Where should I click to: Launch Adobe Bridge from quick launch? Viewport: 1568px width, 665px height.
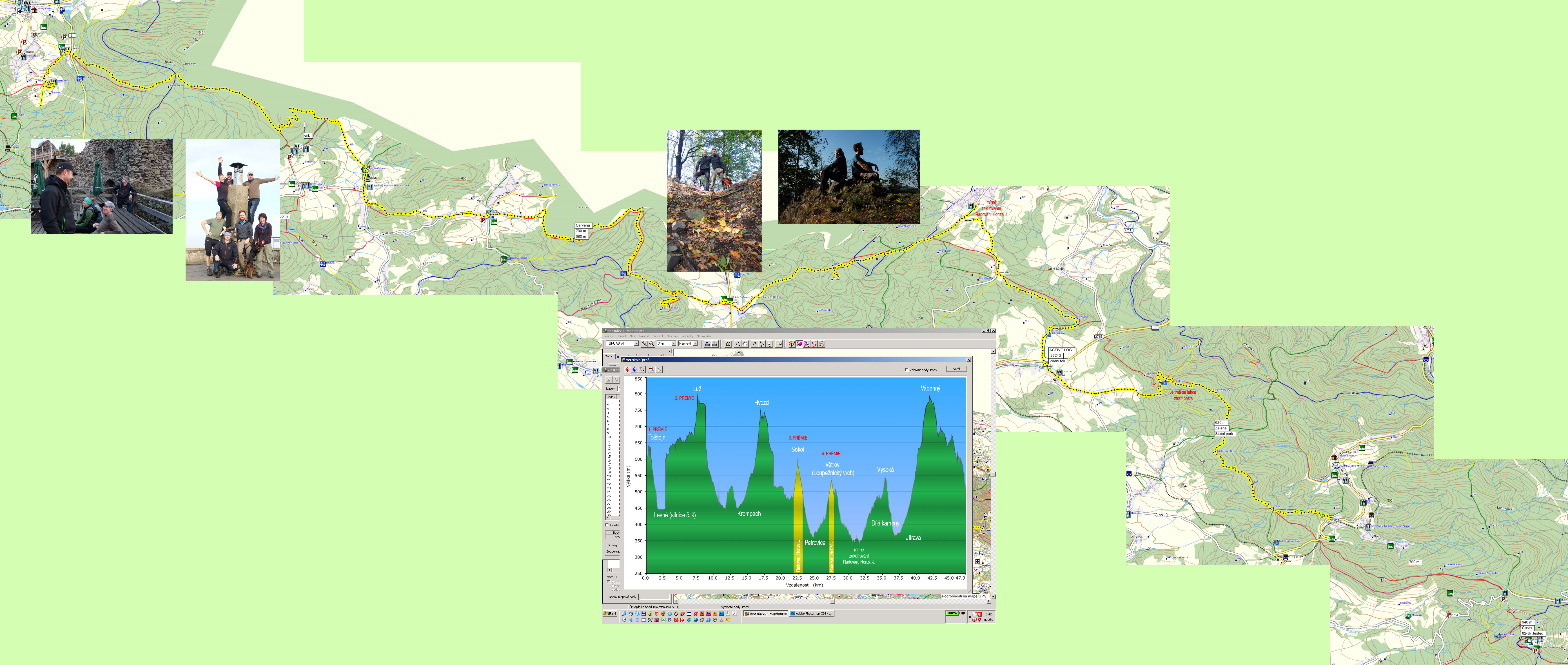tap(702, 614)
